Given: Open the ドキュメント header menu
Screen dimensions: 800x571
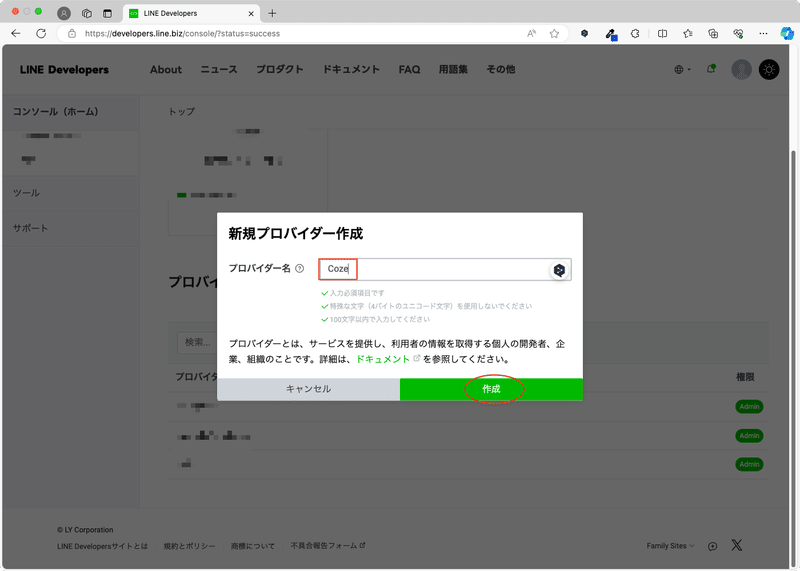Looking at the screenshot, I should coord(351,69).
